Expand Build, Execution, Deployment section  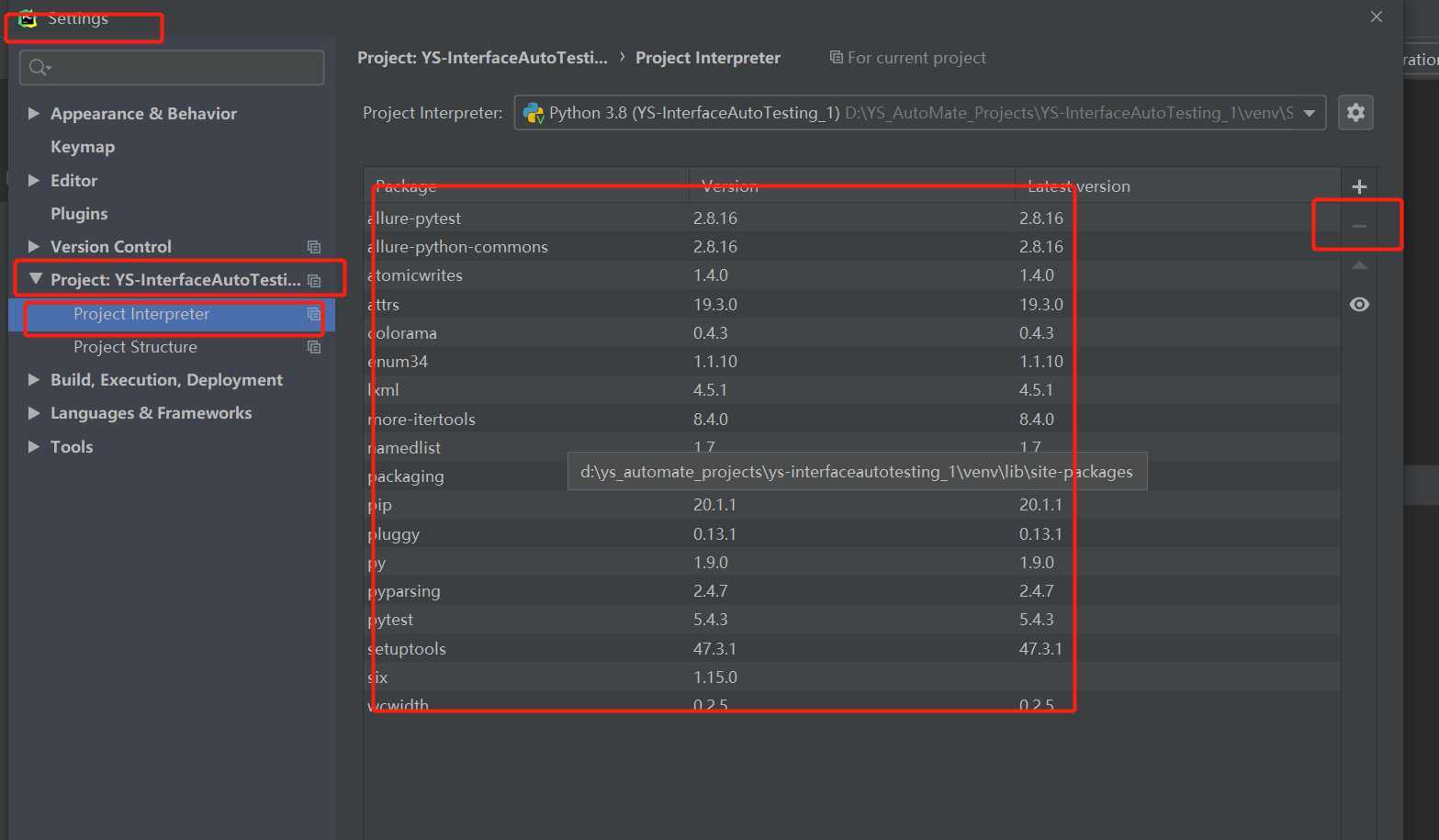click(34, 379)
